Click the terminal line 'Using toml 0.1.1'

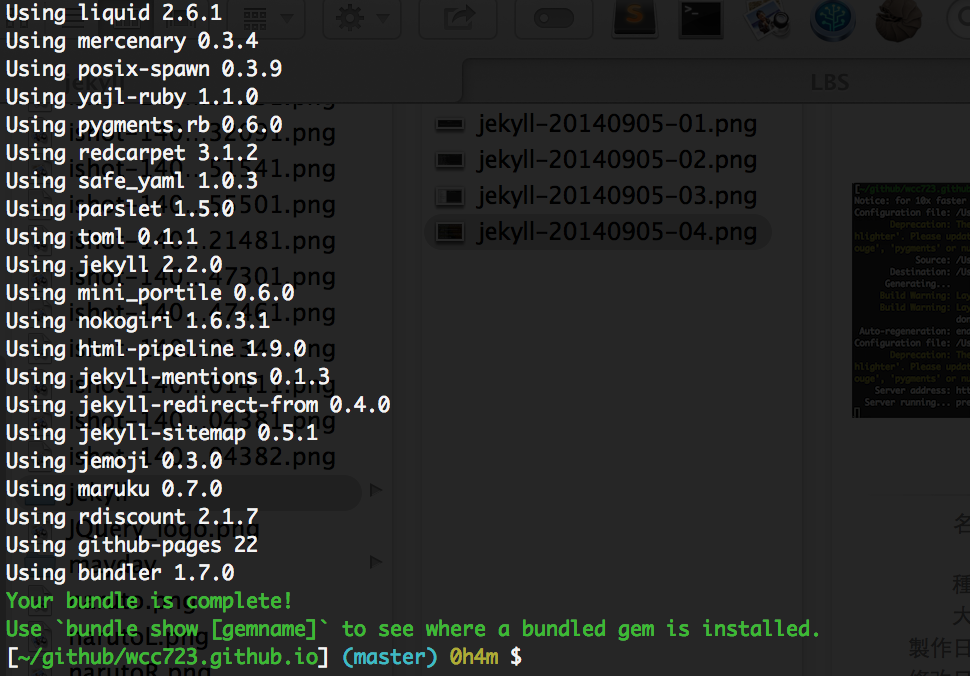tap(101, 236)
